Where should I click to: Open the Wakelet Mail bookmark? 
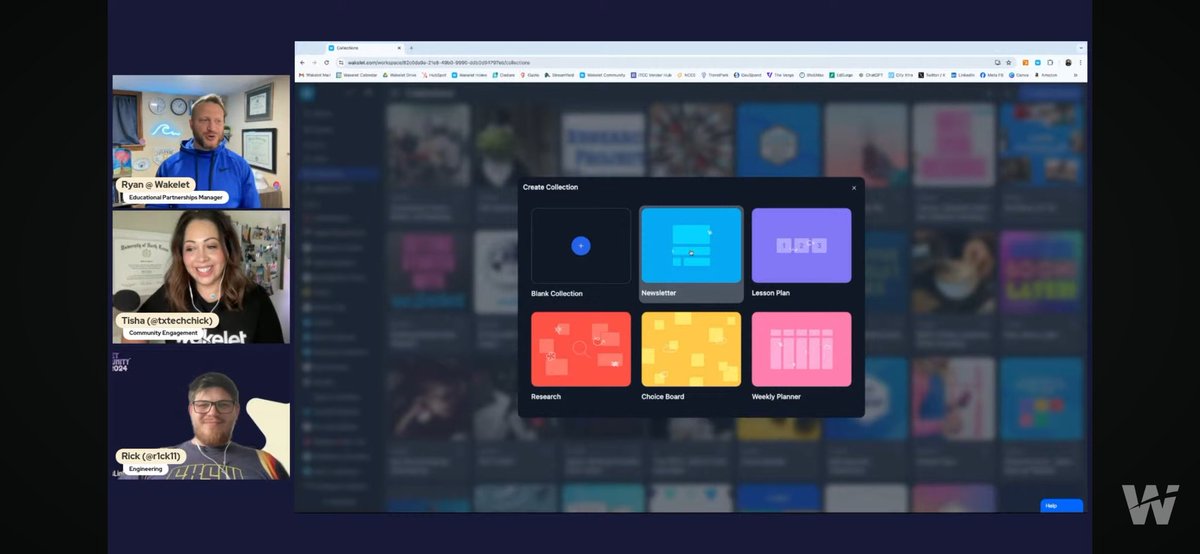click(314, 75)
